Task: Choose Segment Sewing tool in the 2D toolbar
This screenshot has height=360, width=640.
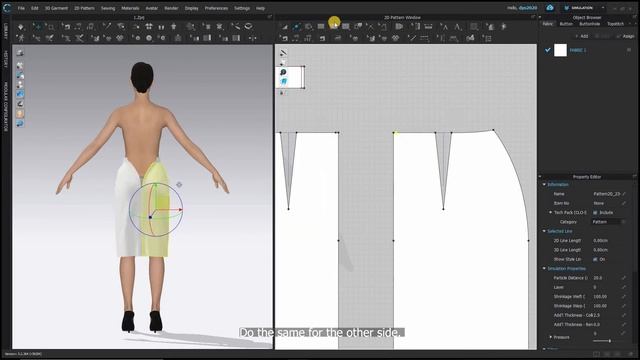Action: tap(296, 38)
